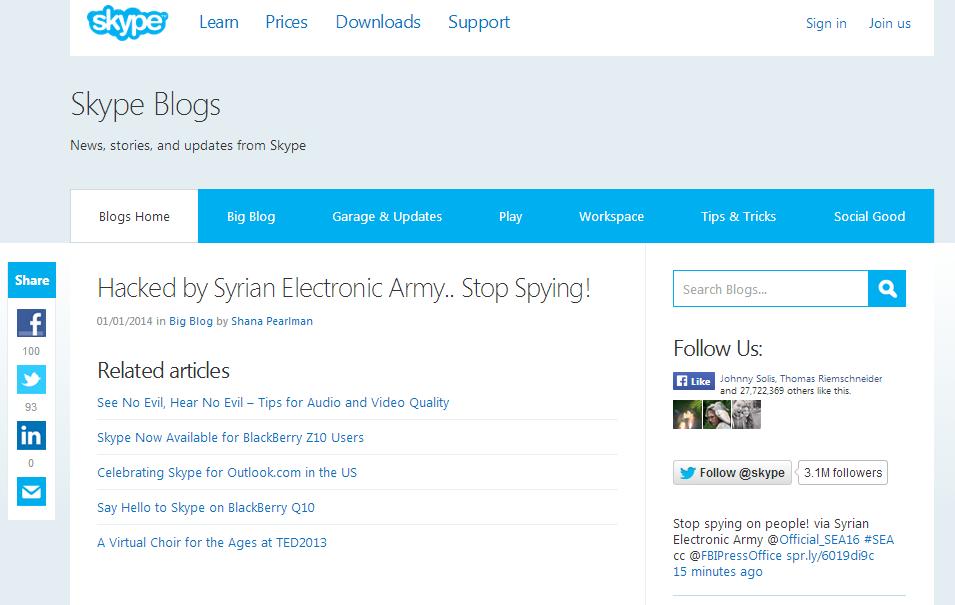Screen dimensions: 955x605
Task: Switch to the Garage & Updates tab
Action: (x=387, y=216)
